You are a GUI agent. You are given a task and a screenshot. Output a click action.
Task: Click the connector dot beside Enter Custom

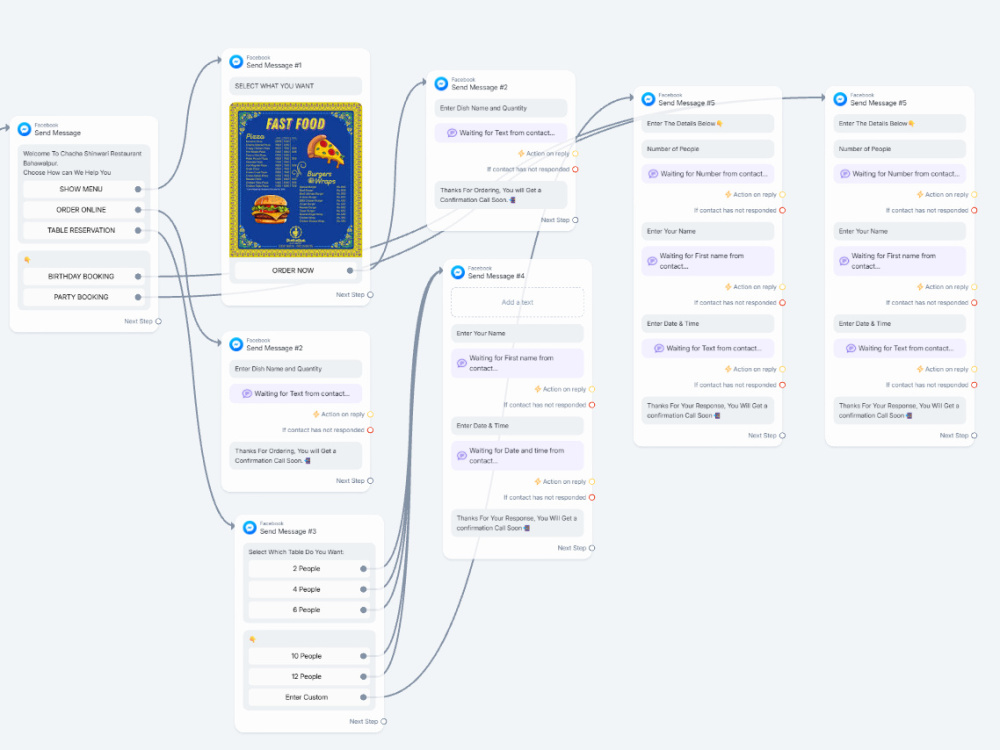pyautogui.click(x=363, y=698)
